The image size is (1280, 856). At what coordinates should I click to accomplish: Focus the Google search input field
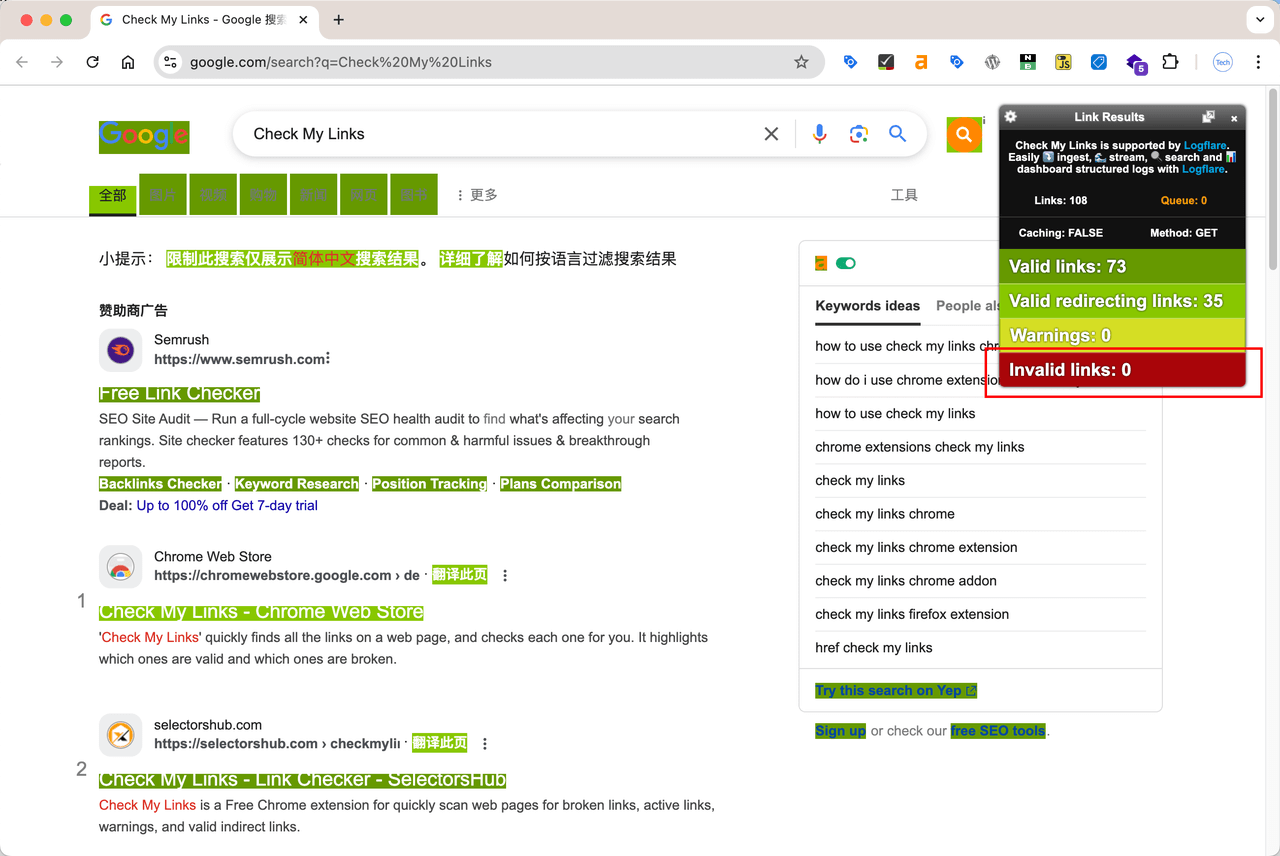point(500,134)
